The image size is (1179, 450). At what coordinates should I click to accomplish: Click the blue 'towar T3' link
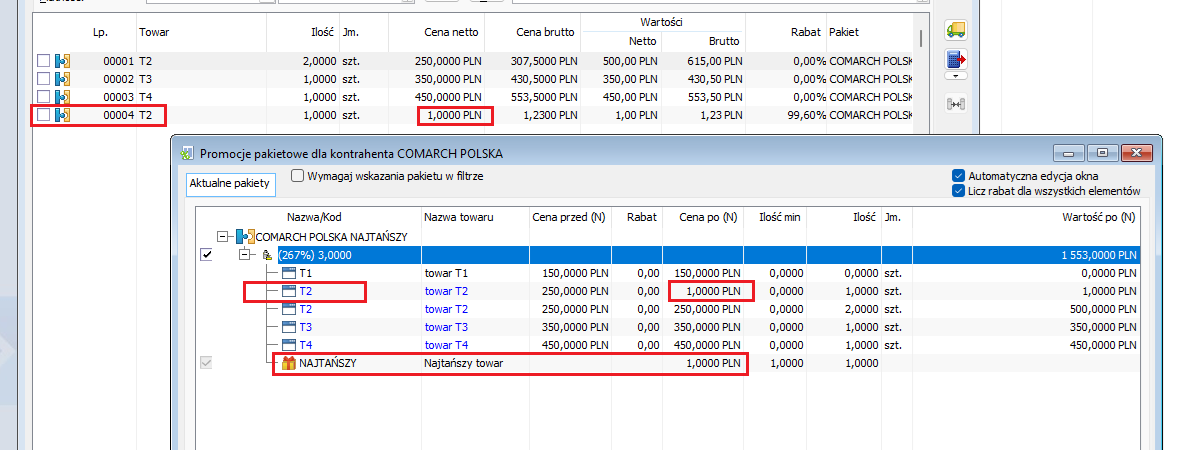[x=446, y=327]
